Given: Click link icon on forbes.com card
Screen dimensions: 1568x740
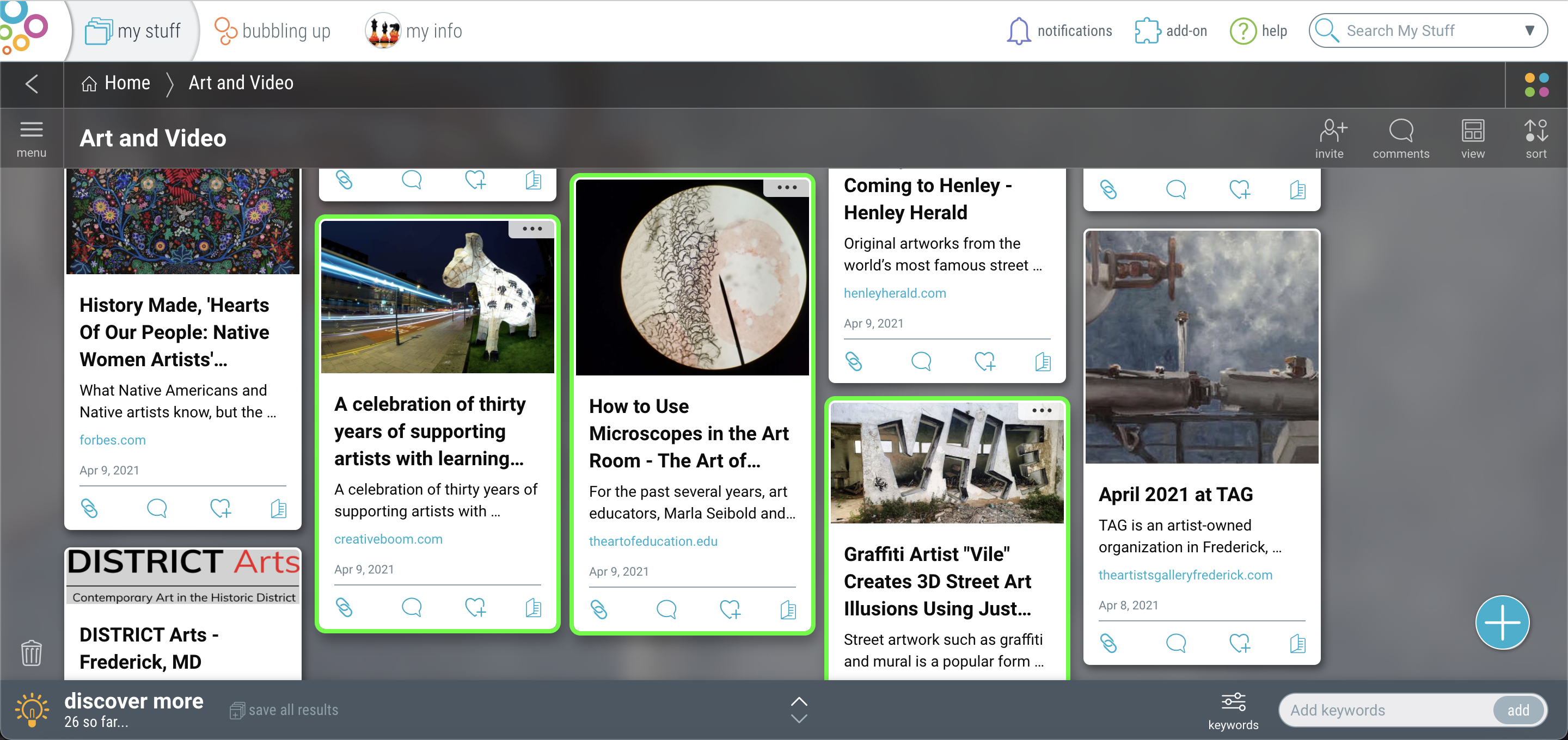Looking at the screenshot, I should [x=89, y=508].
